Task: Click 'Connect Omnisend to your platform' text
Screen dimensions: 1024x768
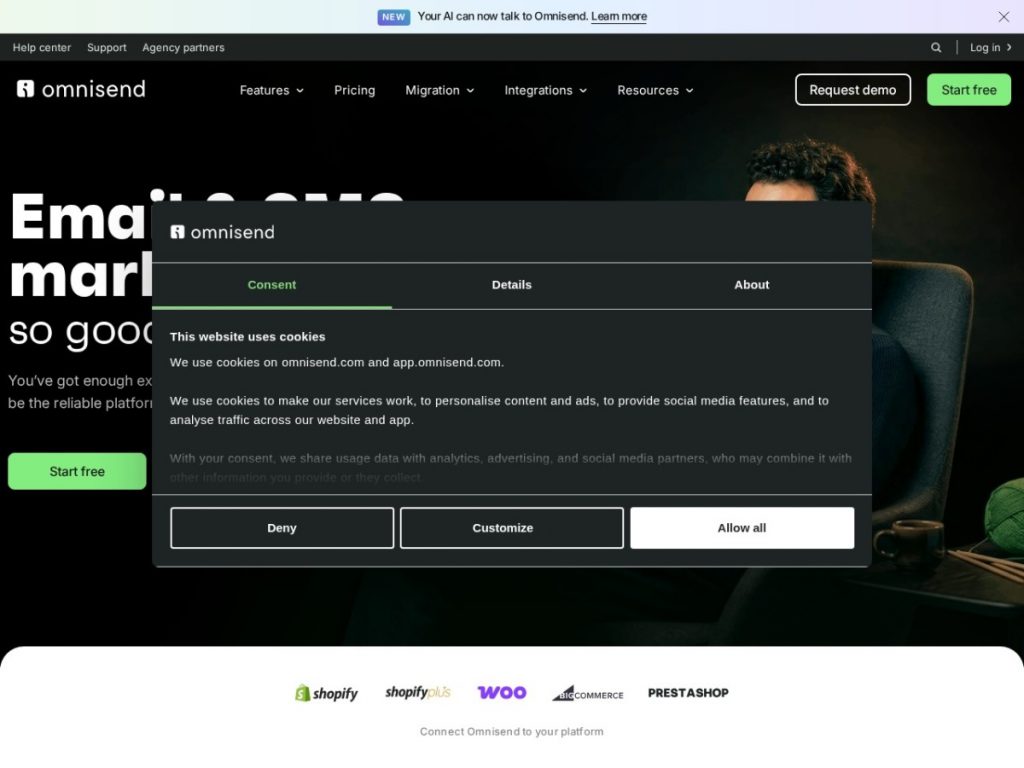Action: click(511, 731)
